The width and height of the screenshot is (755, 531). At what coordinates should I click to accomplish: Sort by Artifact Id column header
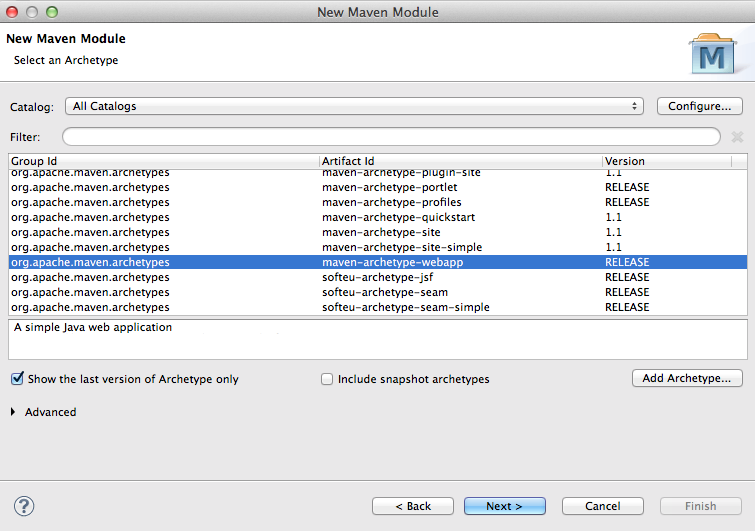(x=460, y=161)
